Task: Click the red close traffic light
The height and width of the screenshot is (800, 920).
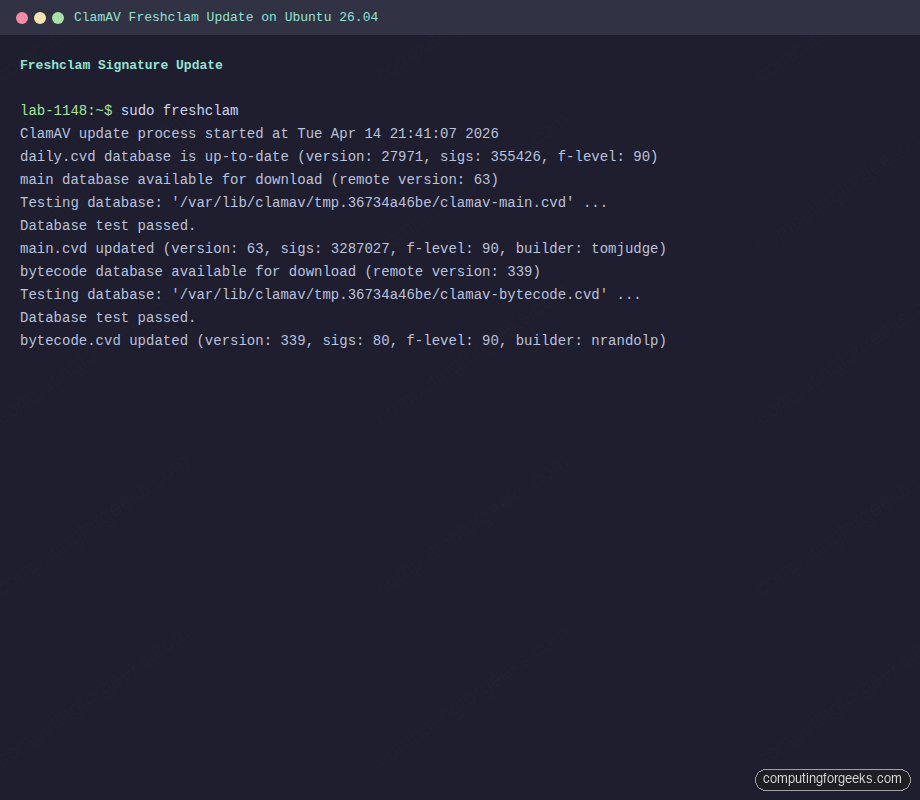Action: (x=23, y=16)
